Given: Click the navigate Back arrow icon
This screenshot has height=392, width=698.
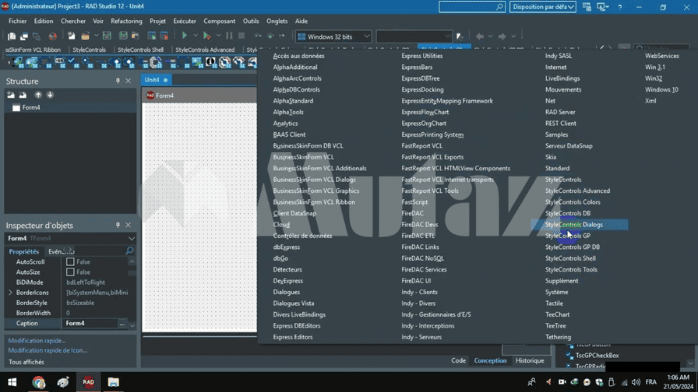Looking at the screenshot, I should 479,36.
